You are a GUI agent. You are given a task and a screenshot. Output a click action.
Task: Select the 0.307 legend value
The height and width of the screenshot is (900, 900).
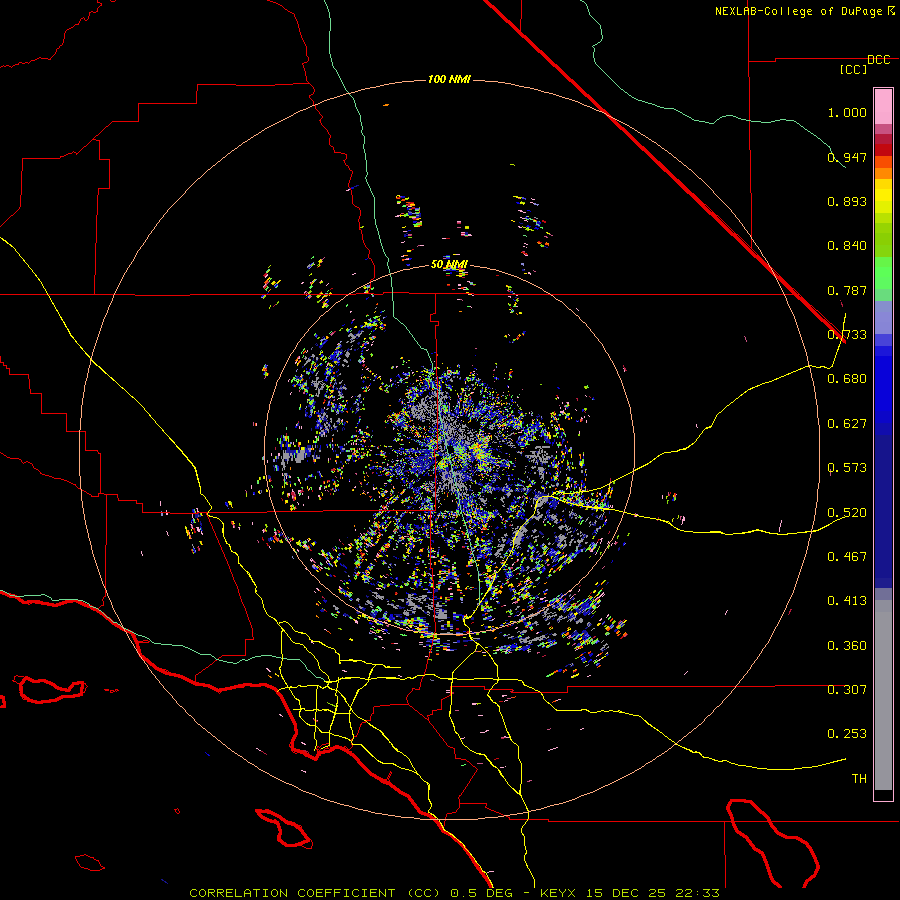[847, 690]
